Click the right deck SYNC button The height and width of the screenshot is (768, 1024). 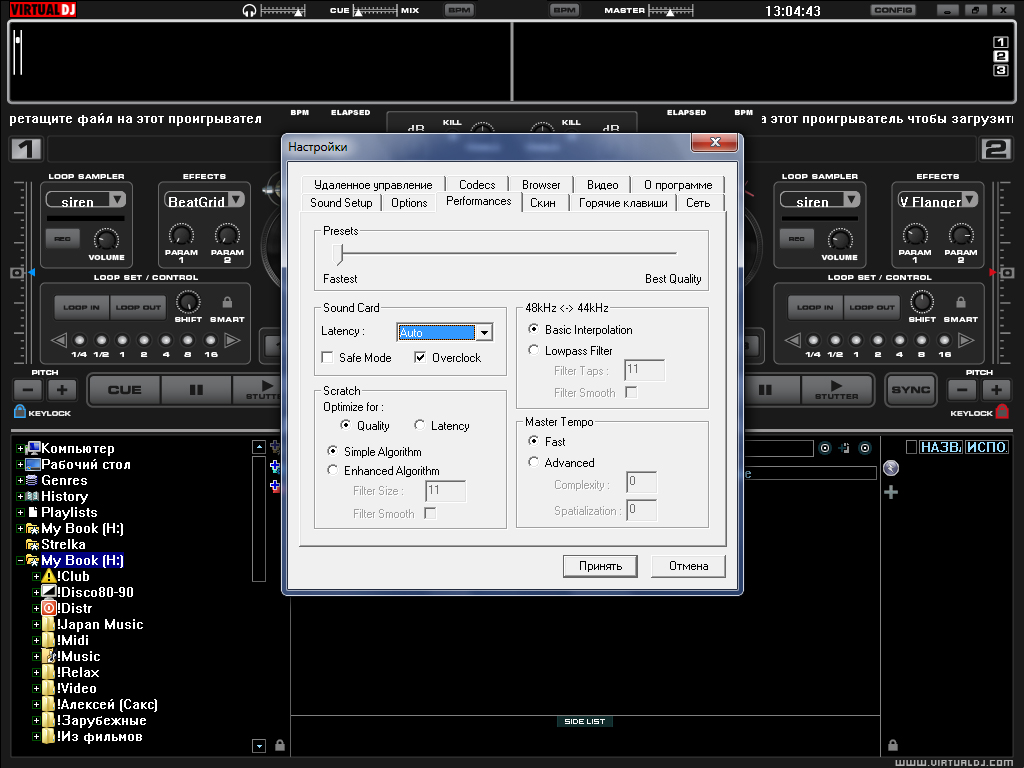[x=910, y=390]
